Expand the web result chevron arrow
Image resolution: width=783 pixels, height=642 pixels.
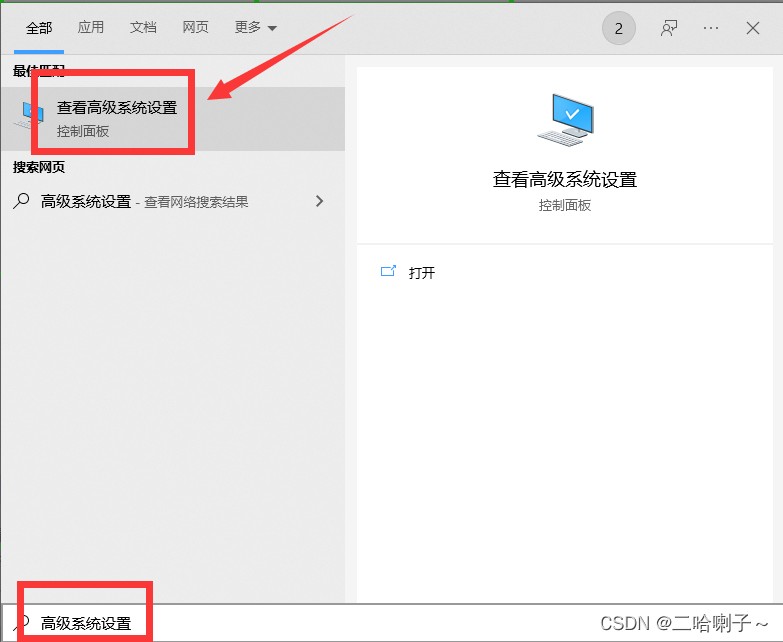(320, 201)
